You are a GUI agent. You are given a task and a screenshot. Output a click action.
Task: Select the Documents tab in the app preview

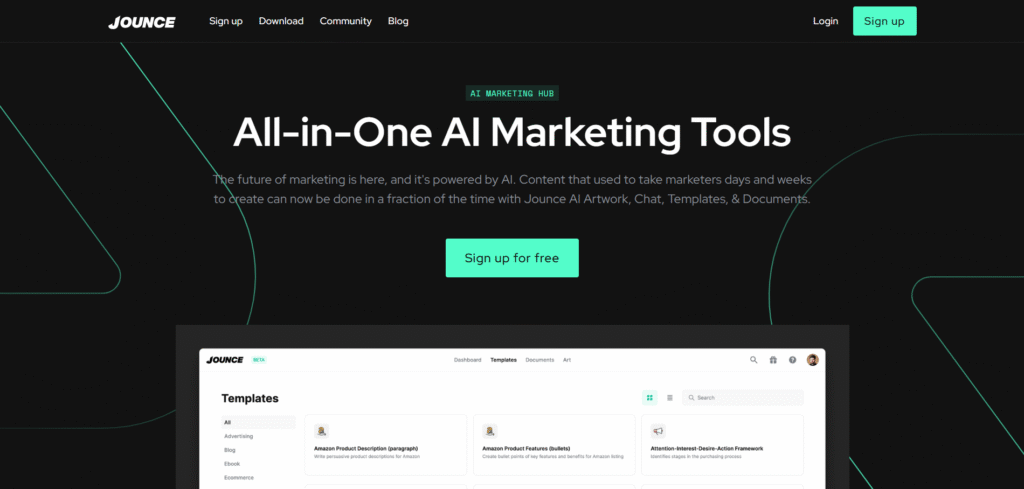(539, 360)
